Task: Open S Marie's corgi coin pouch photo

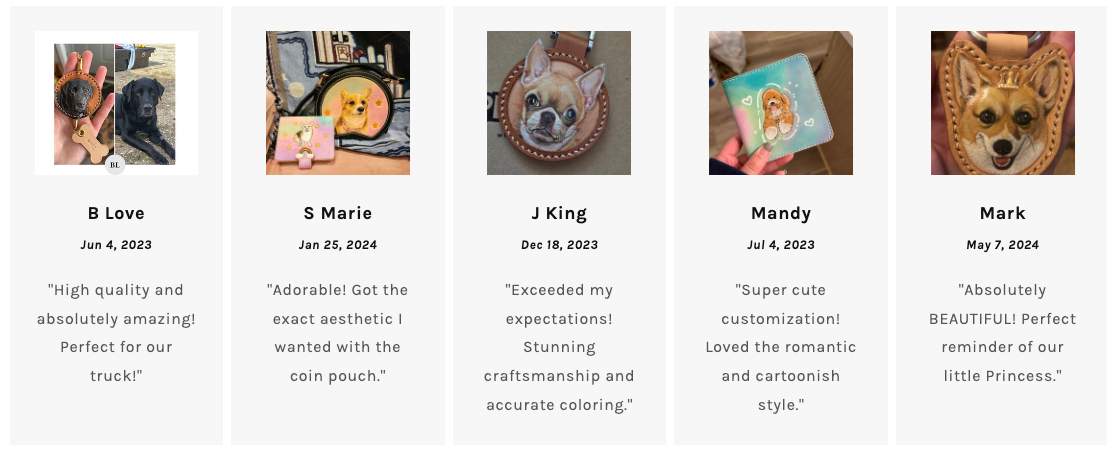Action: 338,103
